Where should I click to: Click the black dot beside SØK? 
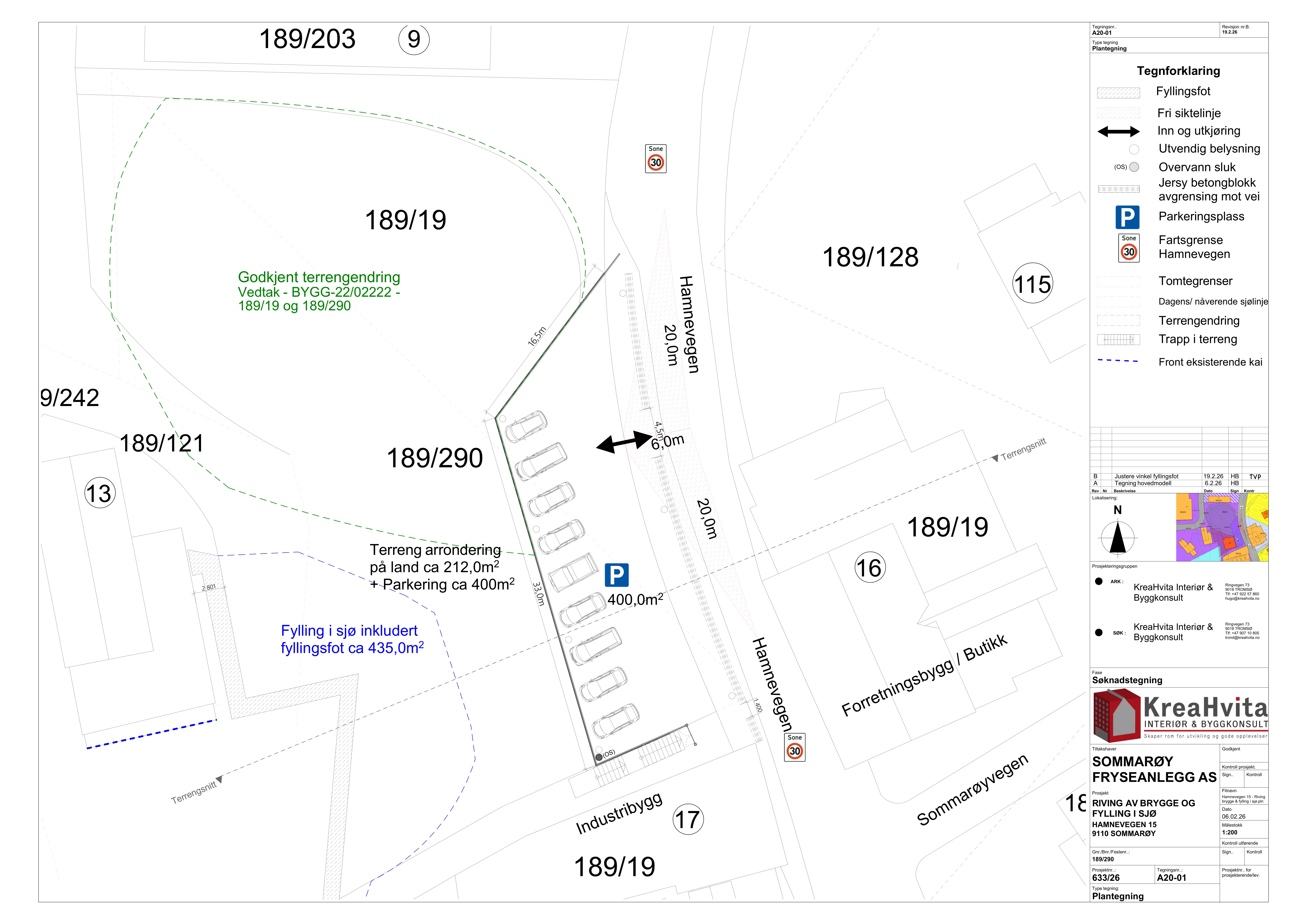click(x=1099, y=633)
